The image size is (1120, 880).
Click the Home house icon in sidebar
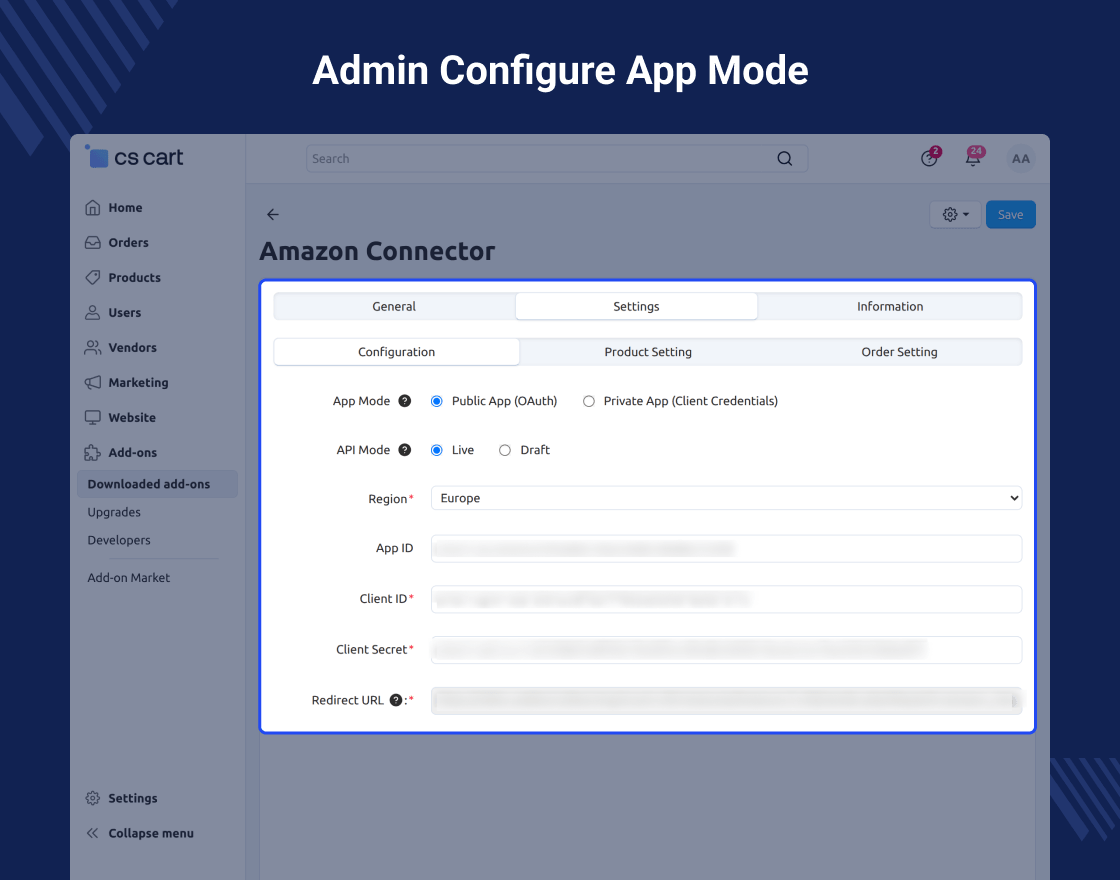point(93,208)
